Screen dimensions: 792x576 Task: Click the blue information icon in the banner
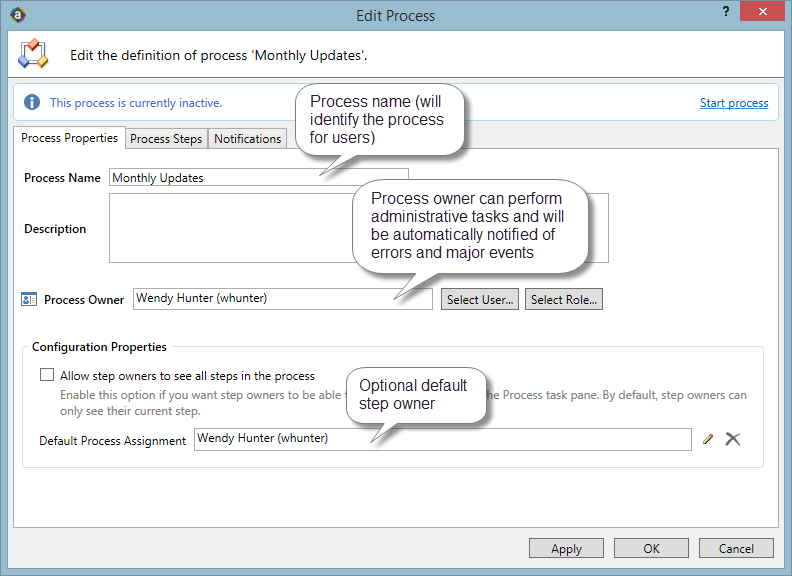32,103
